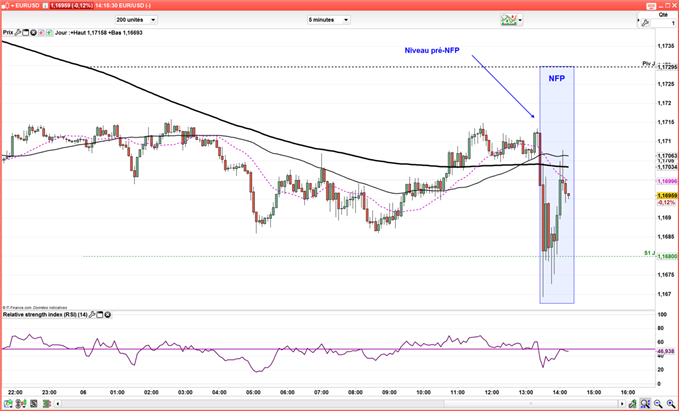
Task: Click the red plus icon on the Prix panel
Action: (x=42, y=32)
